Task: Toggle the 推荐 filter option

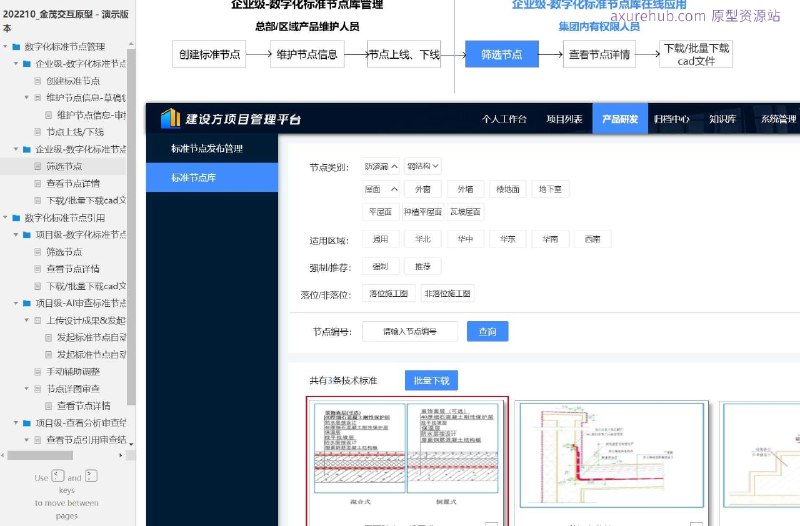Action: tap(422, 266)
